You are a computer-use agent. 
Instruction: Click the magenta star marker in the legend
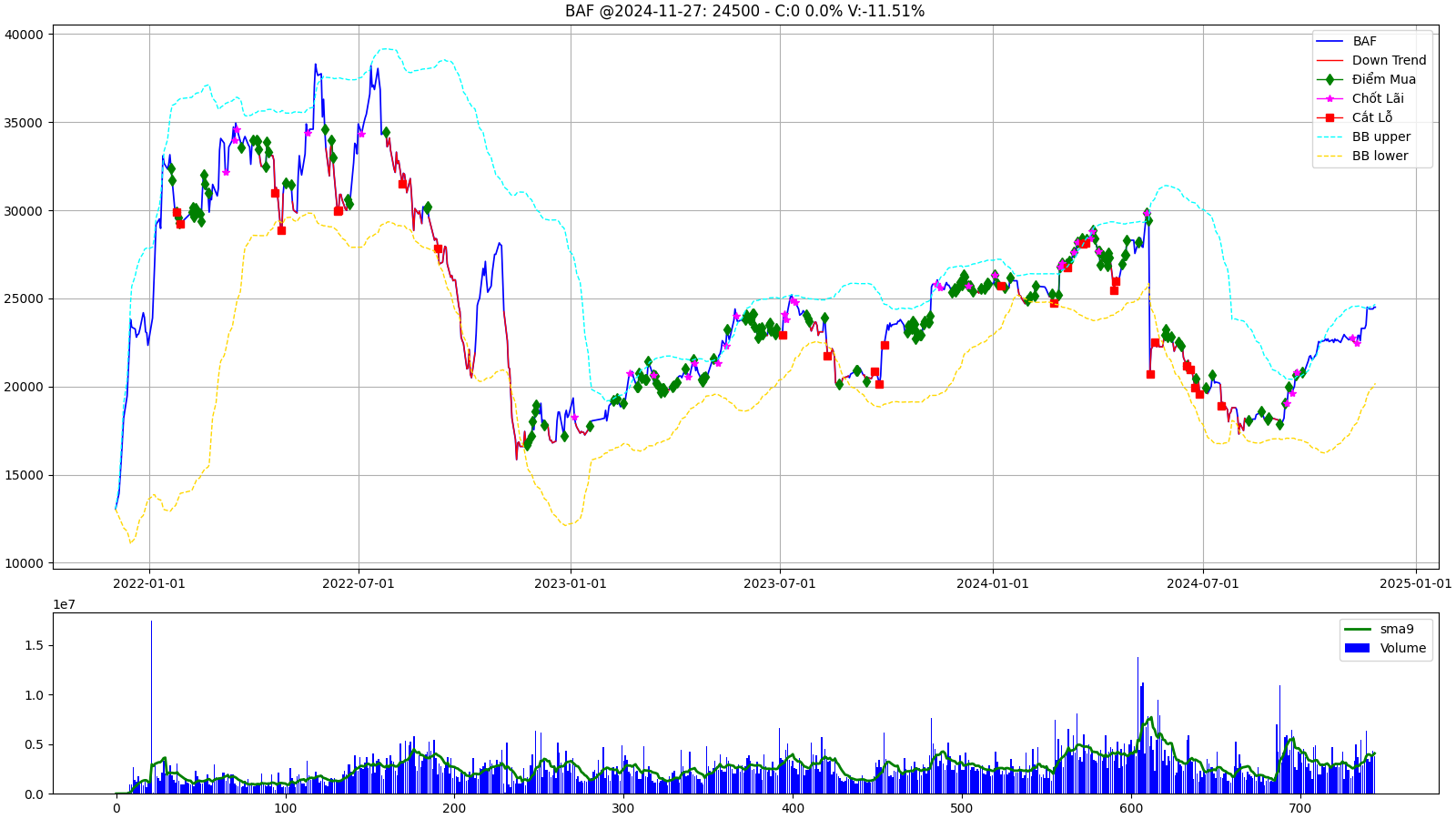1330,98
